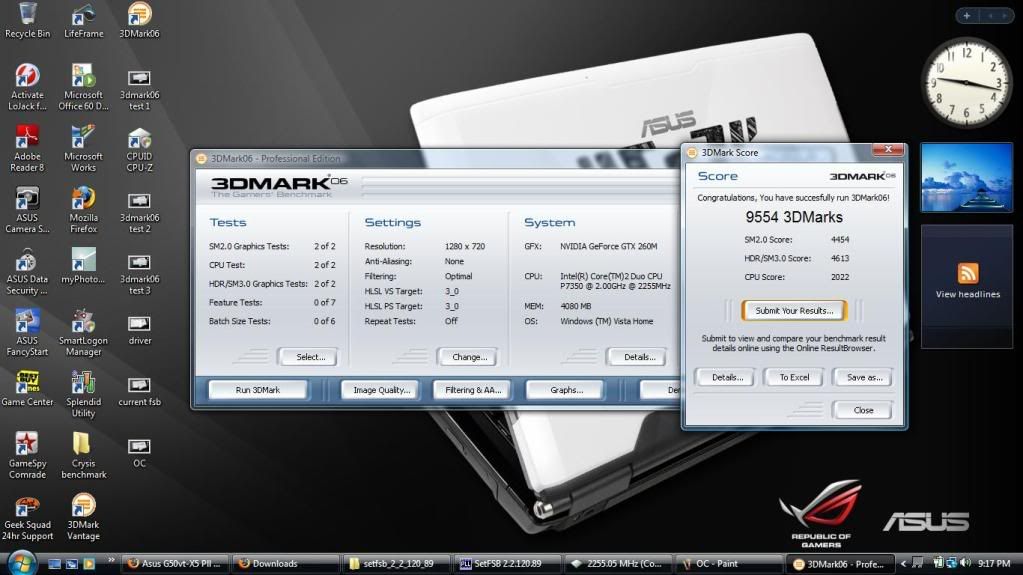The image size is (1023, 575).
Task: Click the 3DMark06 taskbar item
Action: point(840,564)
